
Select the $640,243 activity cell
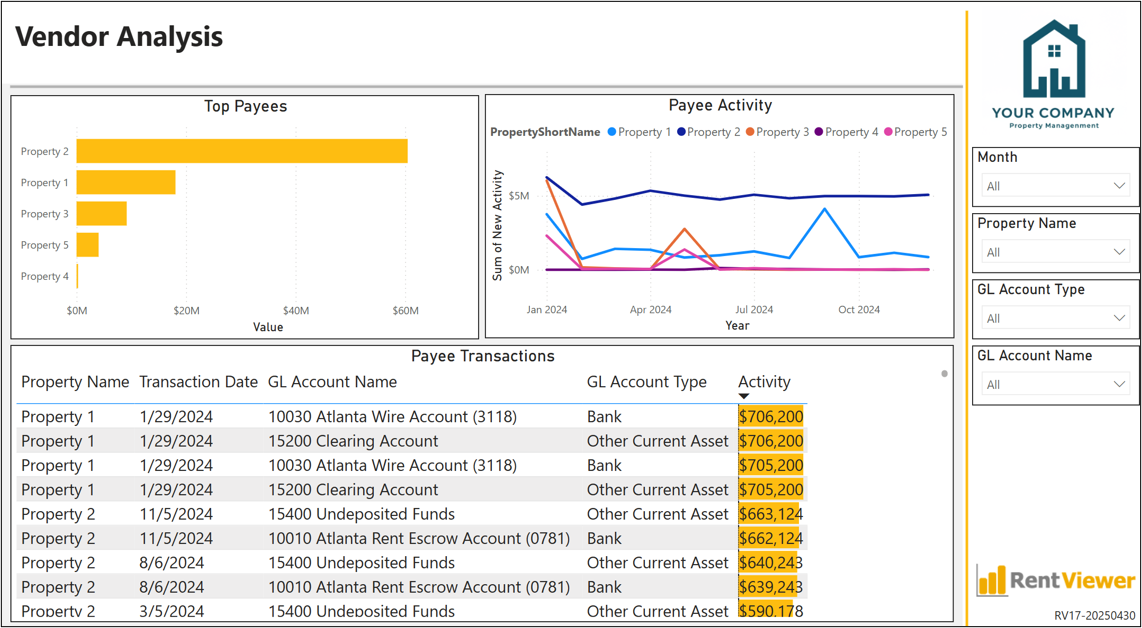coord(771,563)
